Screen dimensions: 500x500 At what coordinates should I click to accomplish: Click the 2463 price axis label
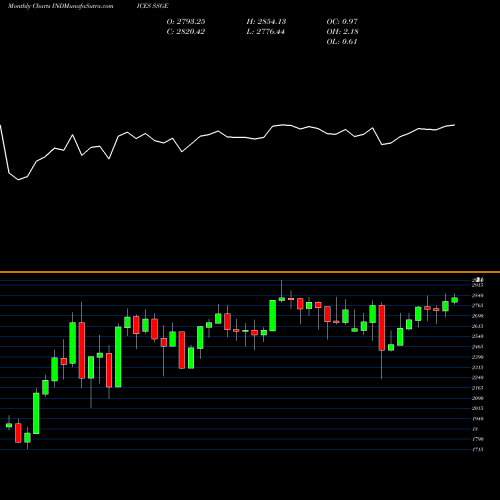click(477, 347)
